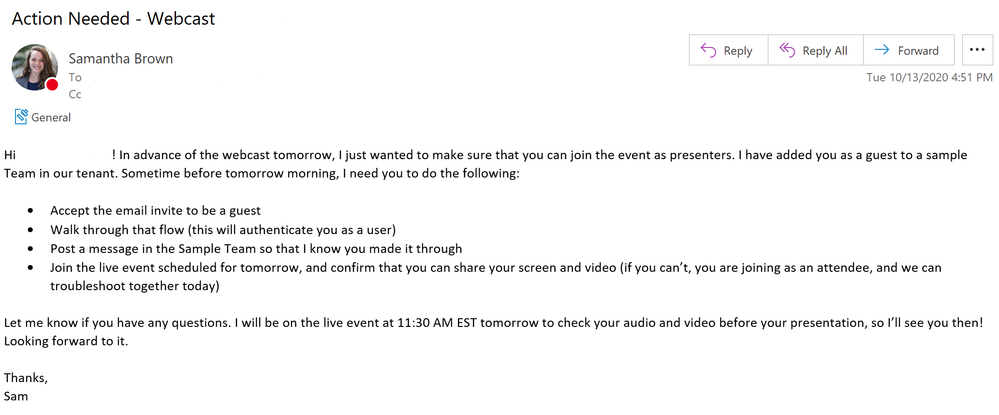
Task: Click Samantha Brown's profile photo
Action: click(x=34, y=67)
